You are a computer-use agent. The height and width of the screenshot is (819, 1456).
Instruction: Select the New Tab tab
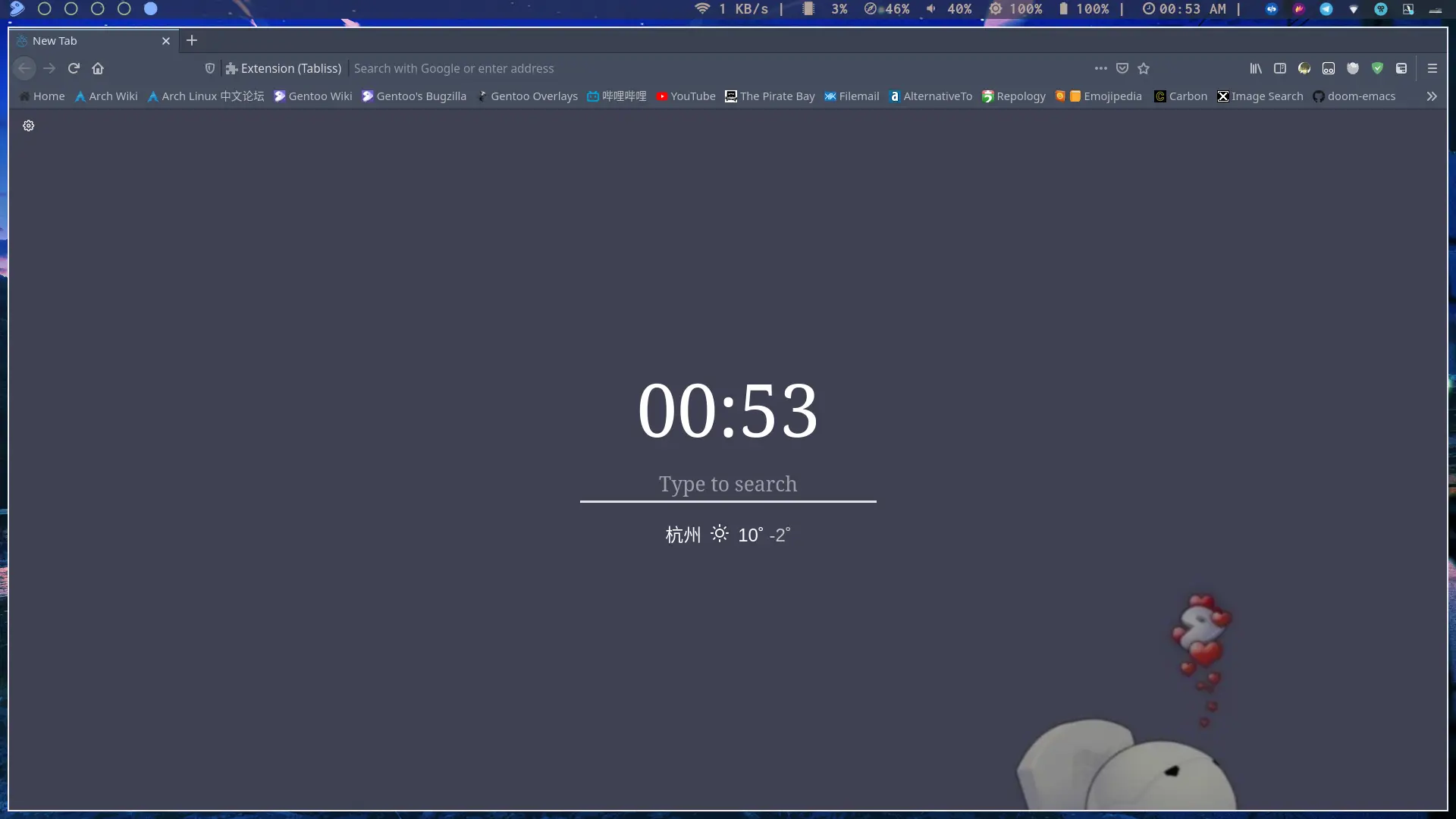coord(83,41)
